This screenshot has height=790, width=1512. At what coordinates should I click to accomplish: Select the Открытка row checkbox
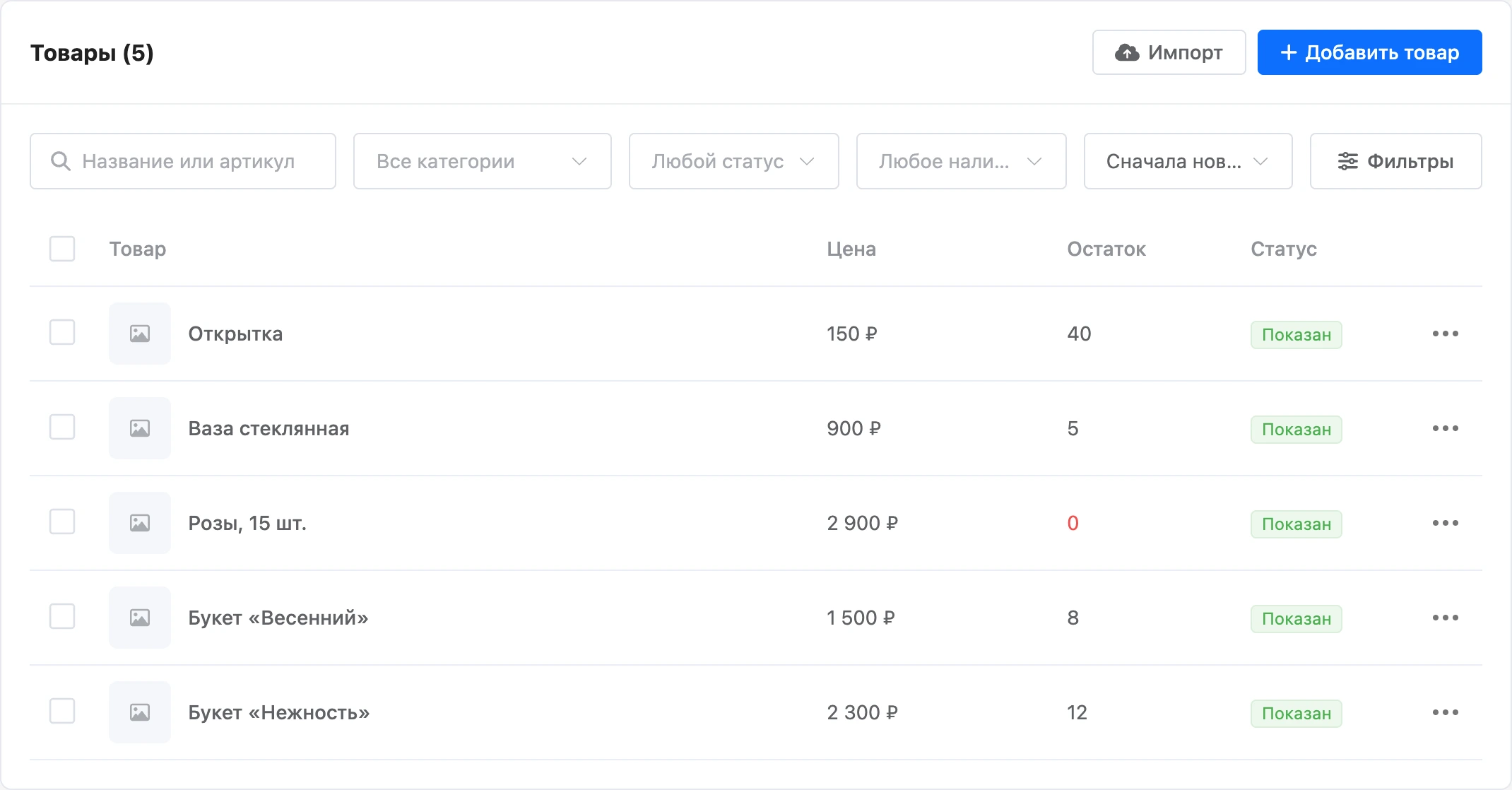coord(62,332)
